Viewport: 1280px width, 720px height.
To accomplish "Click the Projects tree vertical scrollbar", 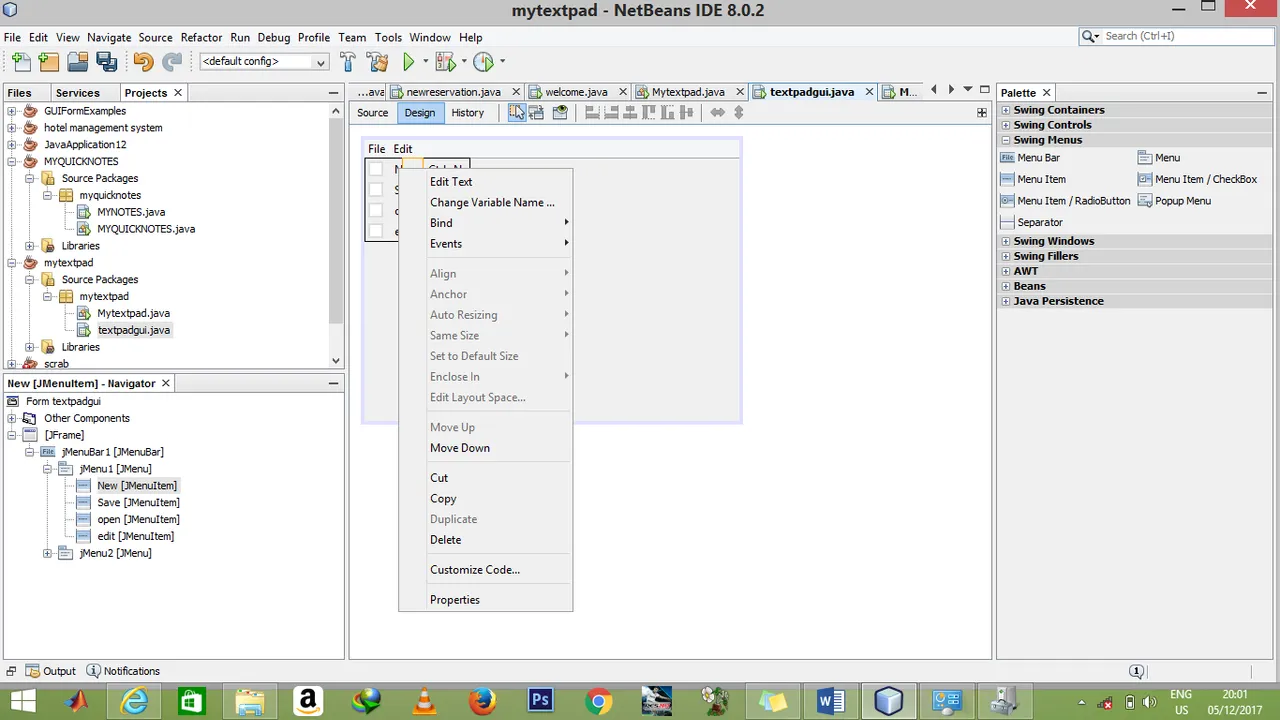I will (336, 236).
